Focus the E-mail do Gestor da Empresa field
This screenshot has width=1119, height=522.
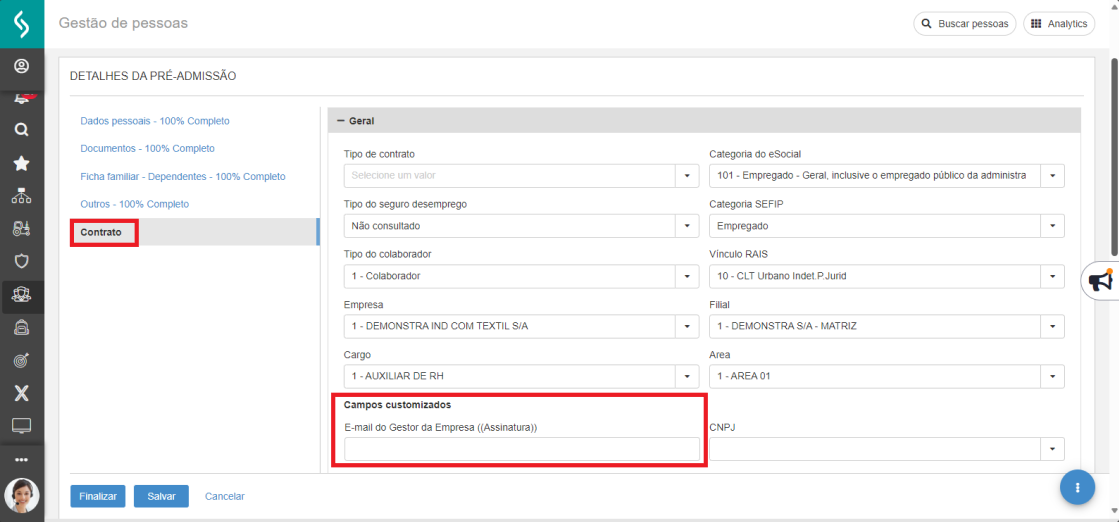tap(521, 450)
